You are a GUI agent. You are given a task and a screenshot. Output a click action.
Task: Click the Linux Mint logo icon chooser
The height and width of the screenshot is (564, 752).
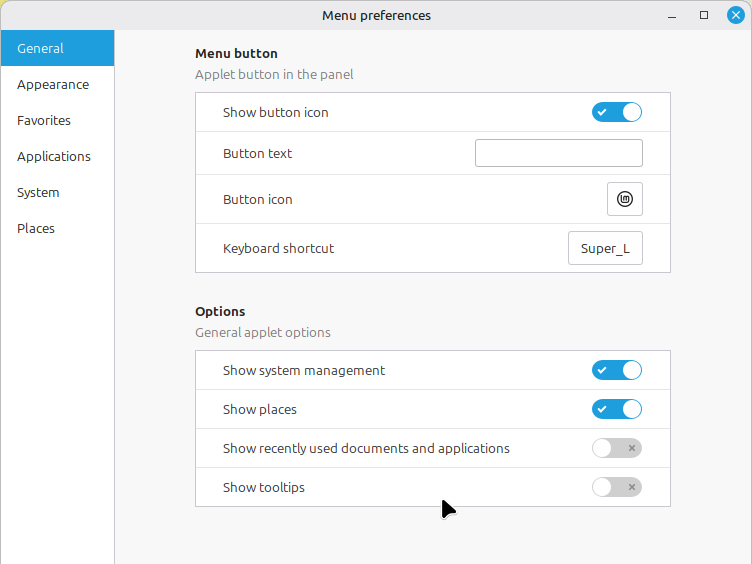[624, 199]
